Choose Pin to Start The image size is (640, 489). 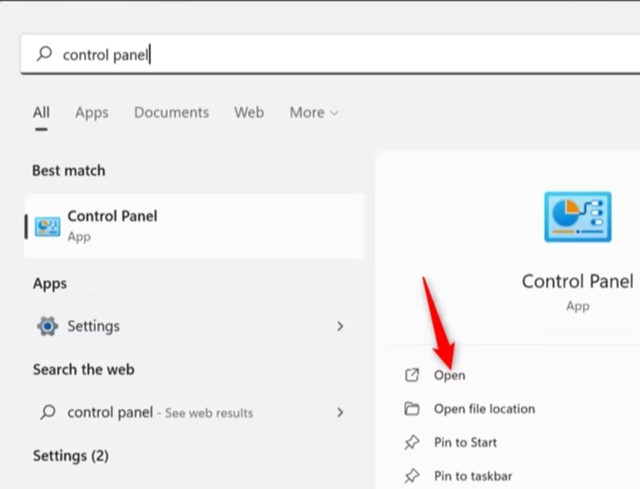[465, 442]
